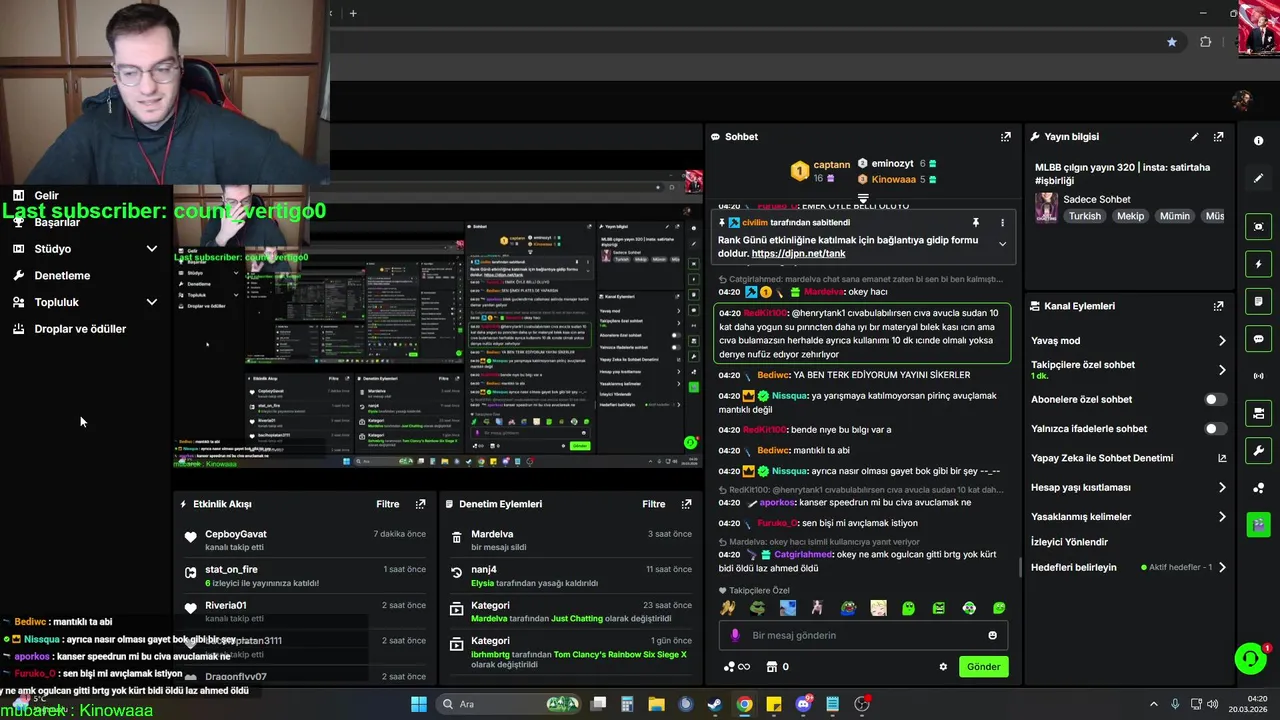Open Filtre in Denetim Eylemleri

pyautogui.click(x=653, y=504)
